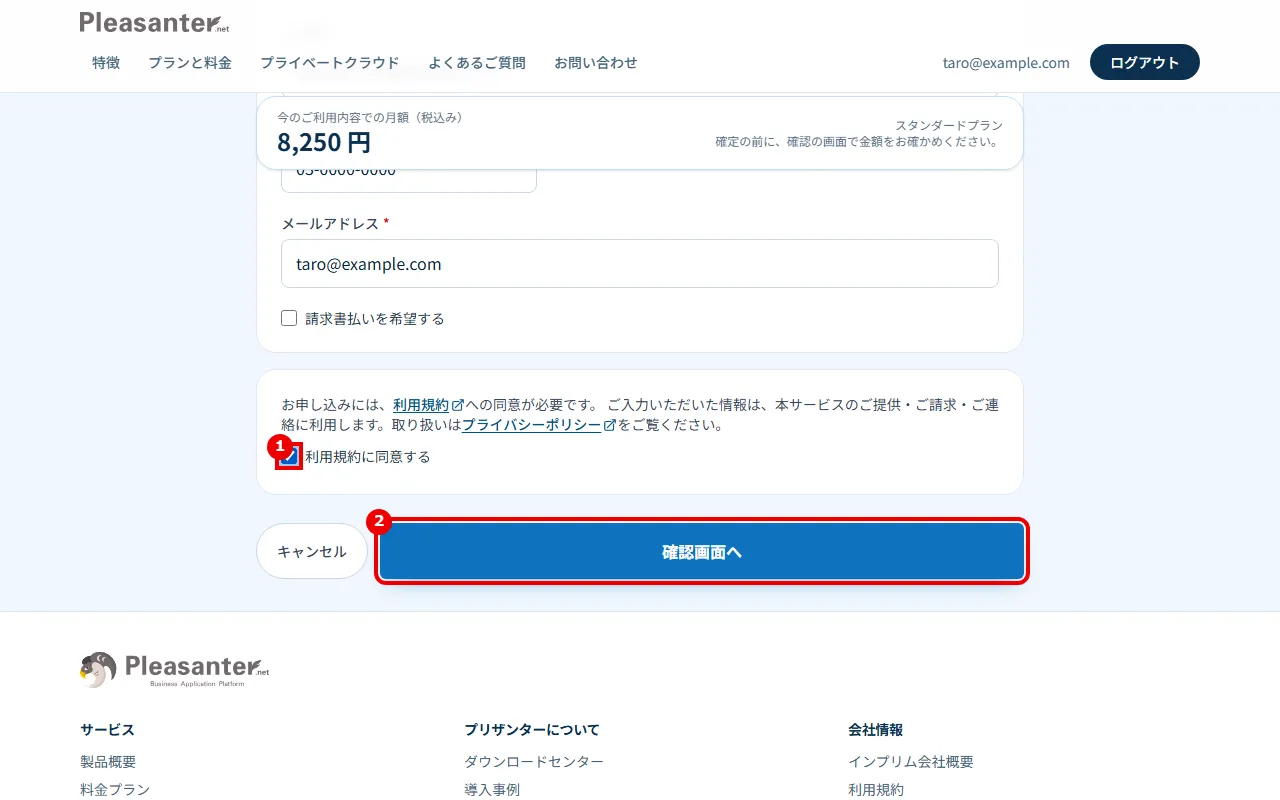Image resolution: width=1280 pixels, height=800 pixels.
Task: Click the 請求書払いを希望する label text
Action: pos(375,318)
